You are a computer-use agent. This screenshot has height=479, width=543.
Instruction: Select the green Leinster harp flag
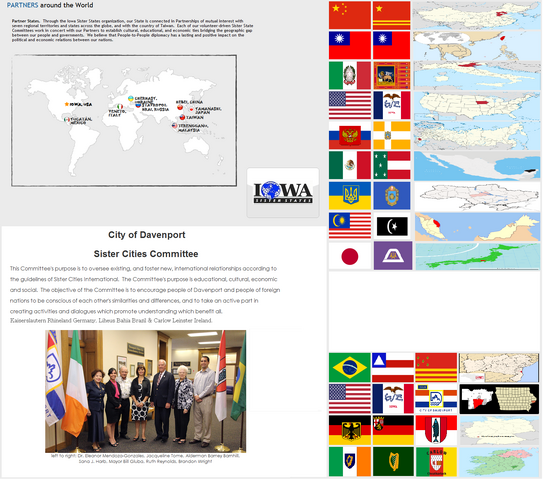click(x=393, y=461)
